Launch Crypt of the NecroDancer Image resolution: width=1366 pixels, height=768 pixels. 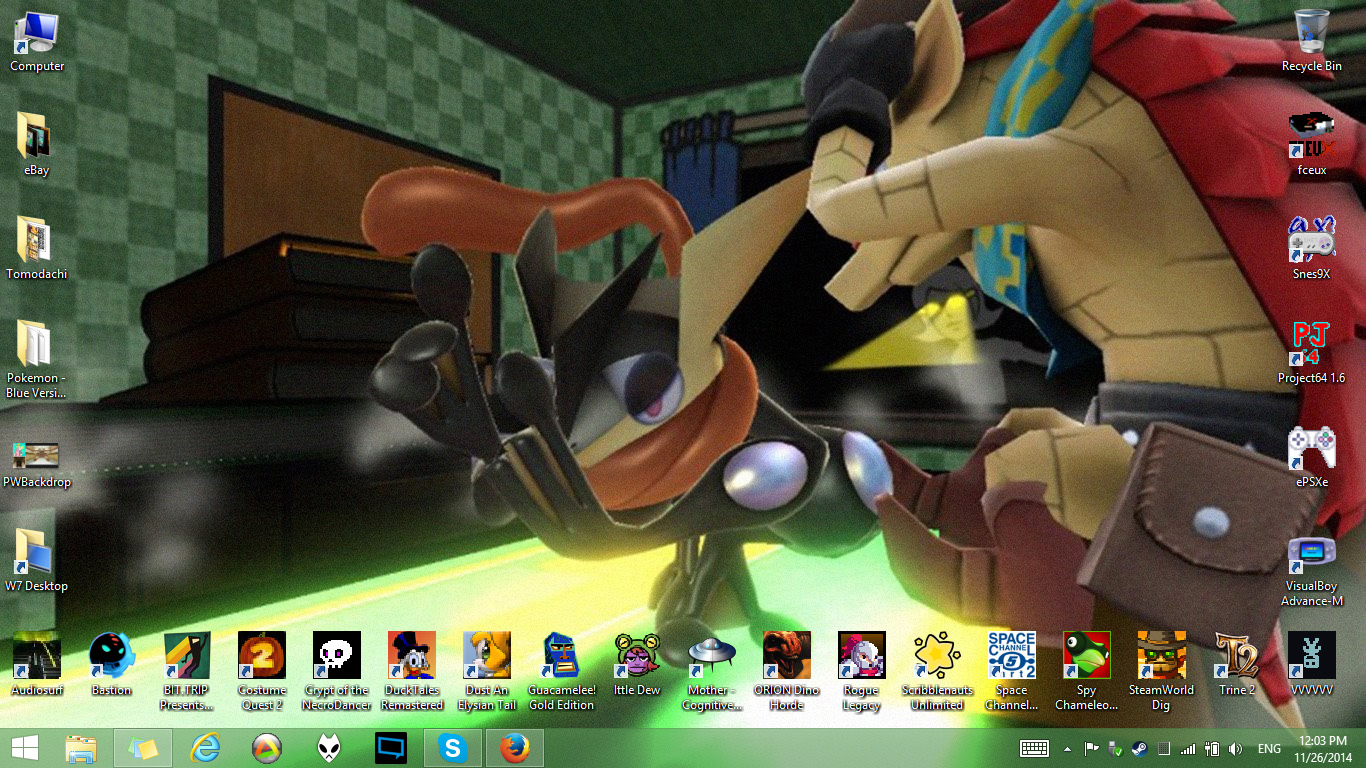click(x=337, y=671)
